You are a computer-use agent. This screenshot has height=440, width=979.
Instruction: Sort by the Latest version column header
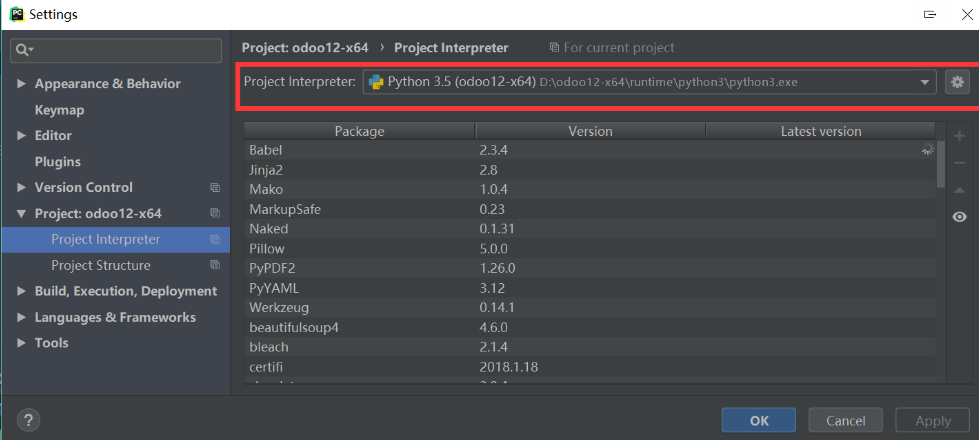820,131
